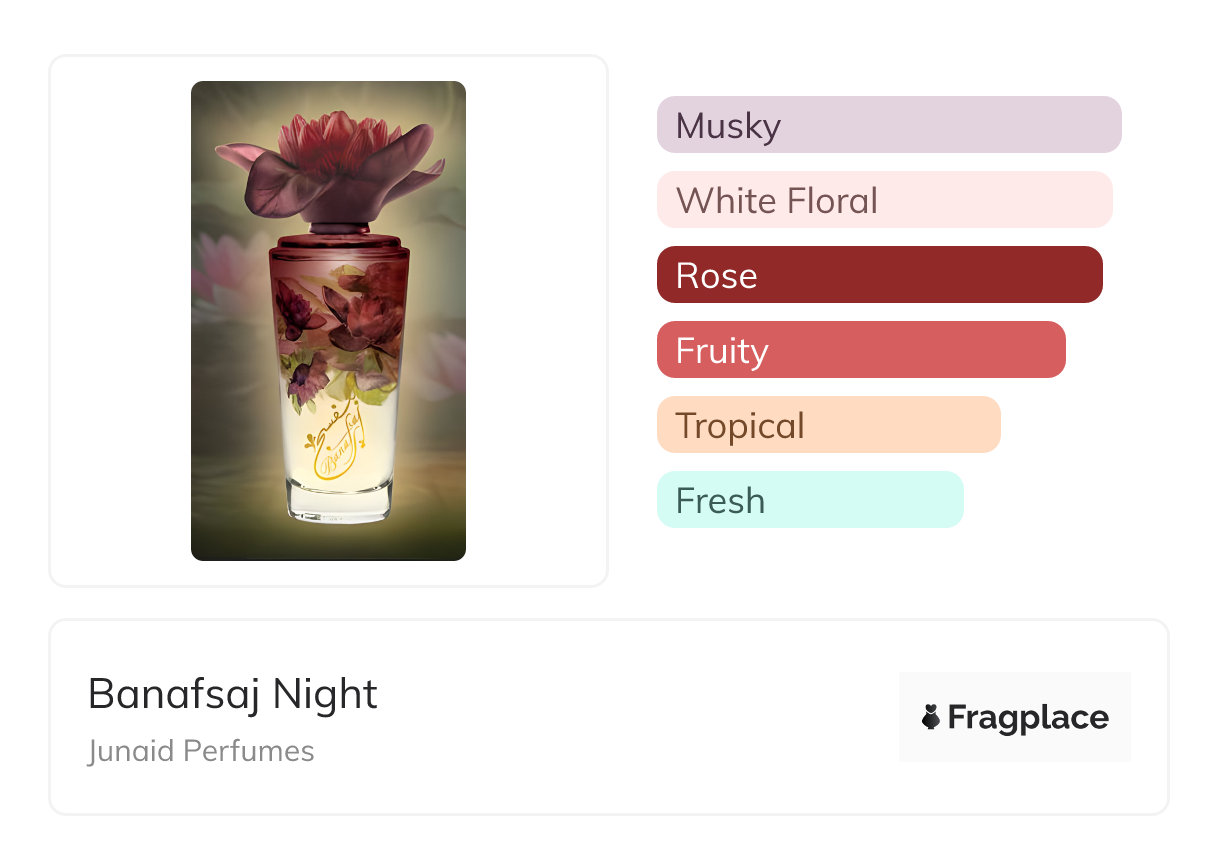Pick the Tropical accord bar

(x=828, y=425)
